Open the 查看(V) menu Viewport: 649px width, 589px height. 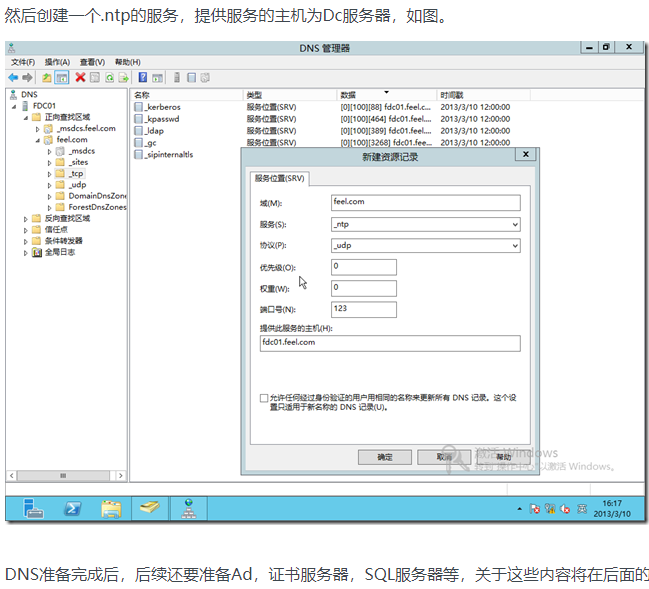pyautogui.click(x=92, y=62)
